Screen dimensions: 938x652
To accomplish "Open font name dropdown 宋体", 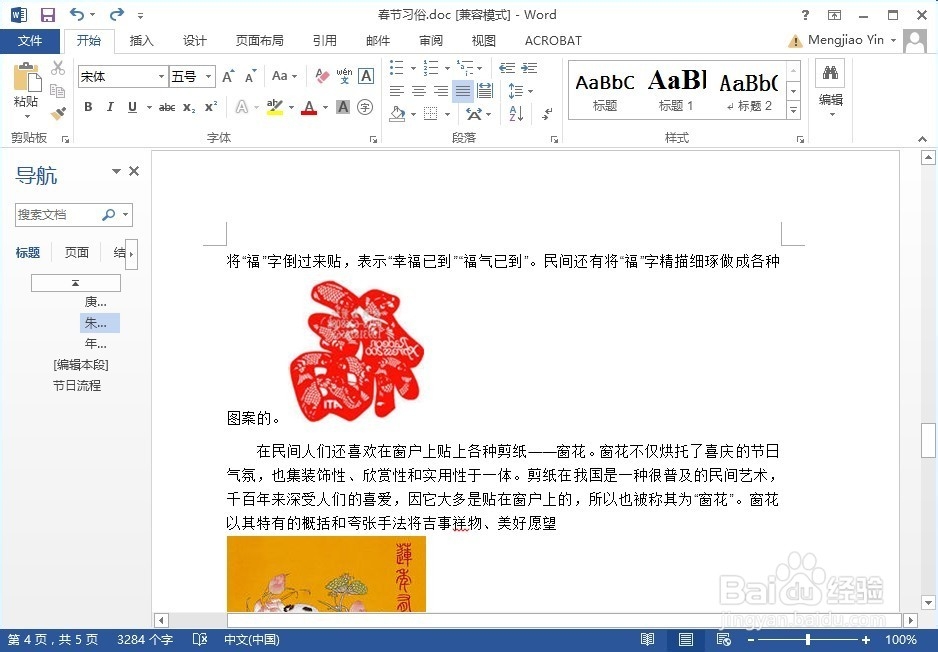I will 161,76.
